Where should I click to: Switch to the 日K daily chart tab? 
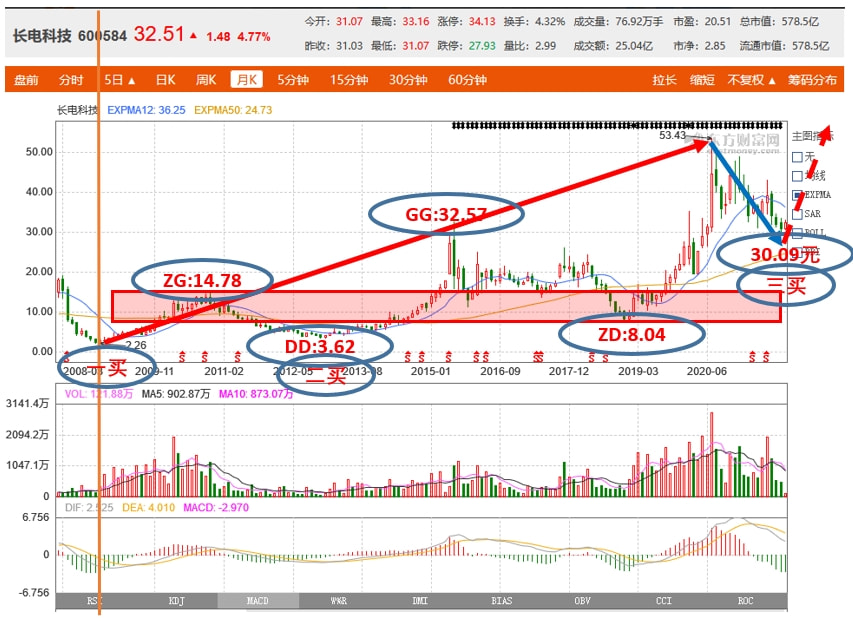click(165, 80)
